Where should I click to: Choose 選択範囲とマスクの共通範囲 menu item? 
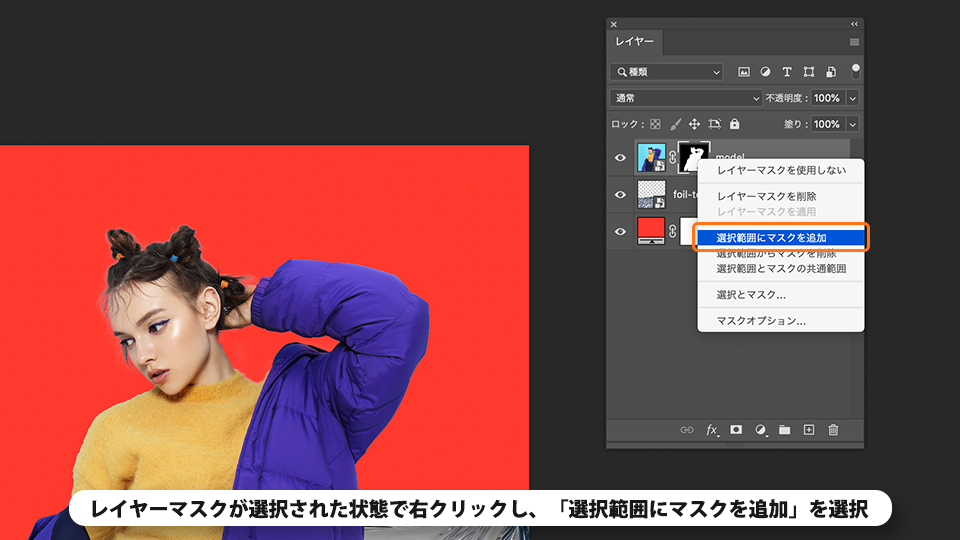point(781,269)
